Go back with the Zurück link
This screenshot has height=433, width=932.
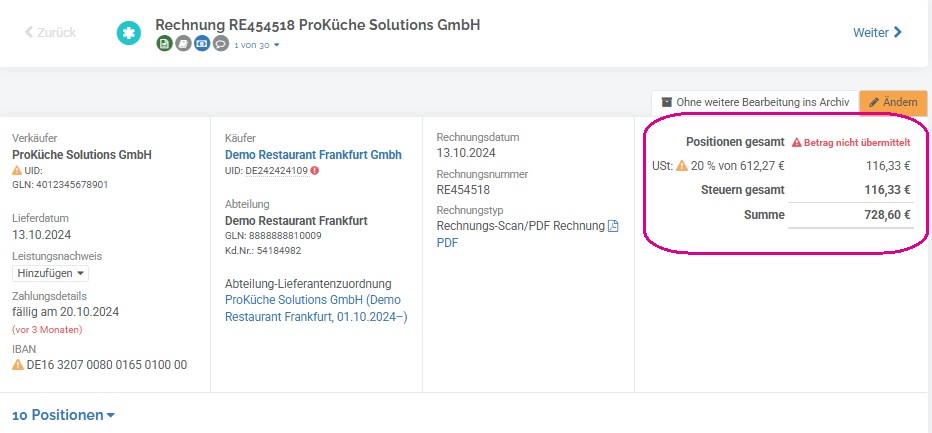51,32
